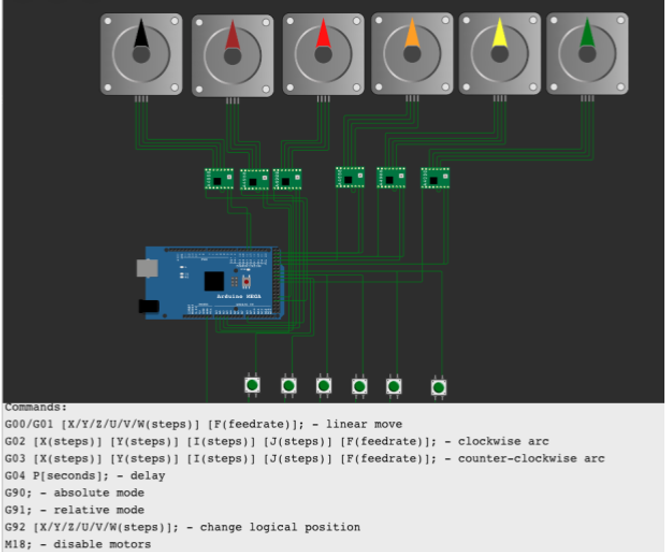Push the third green pushbutton from left
Screen dimensions: 665x552
pos(324,386)
